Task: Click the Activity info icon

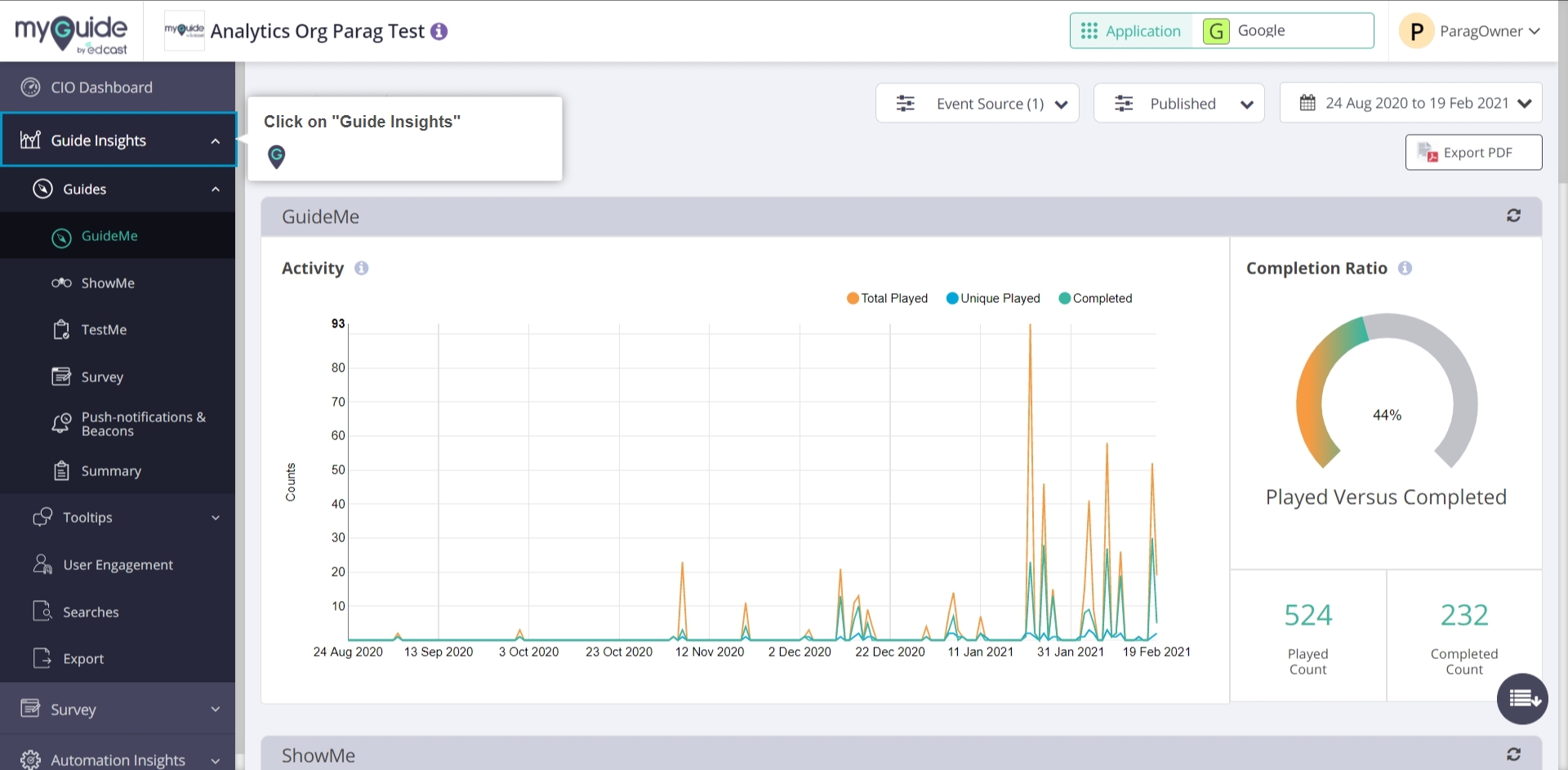Action: 361,268
